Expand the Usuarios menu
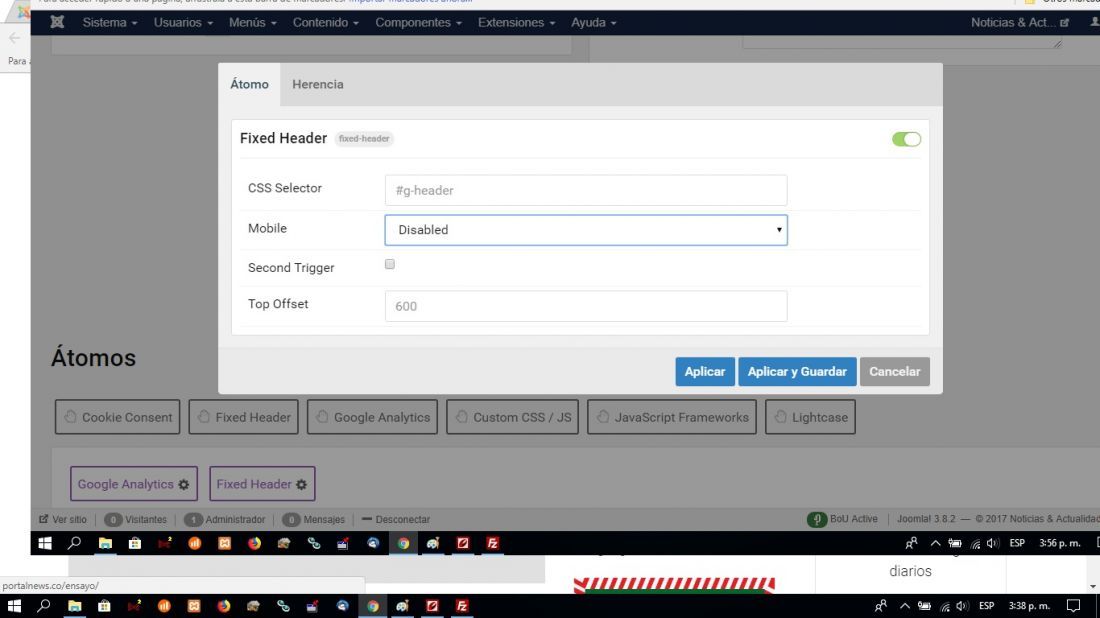 click(x=183, y=22)
